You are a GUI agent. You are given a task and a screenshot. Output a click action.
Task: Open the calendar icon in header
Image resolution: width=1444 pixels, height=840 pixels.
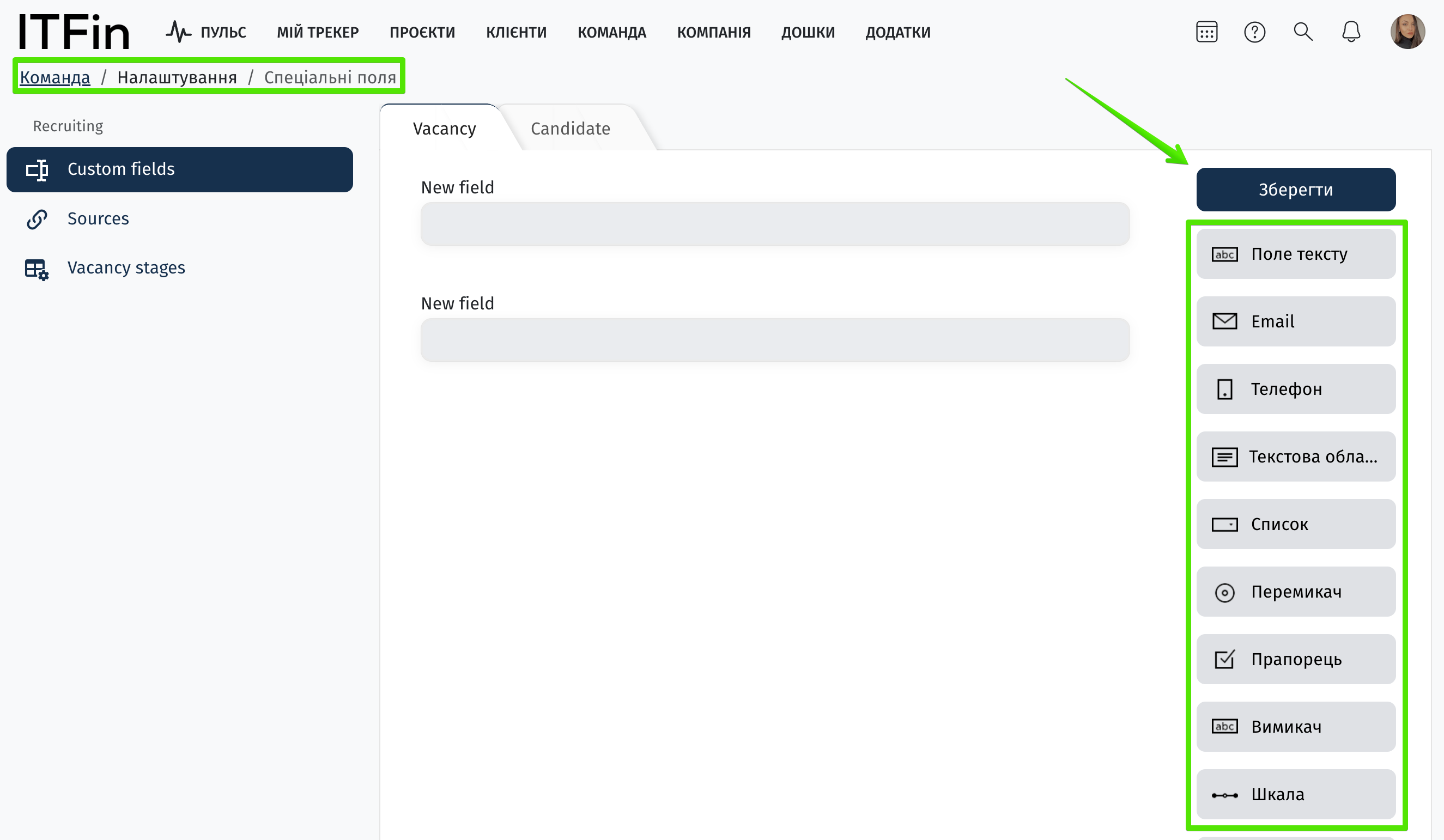(x=1207, y=32)
